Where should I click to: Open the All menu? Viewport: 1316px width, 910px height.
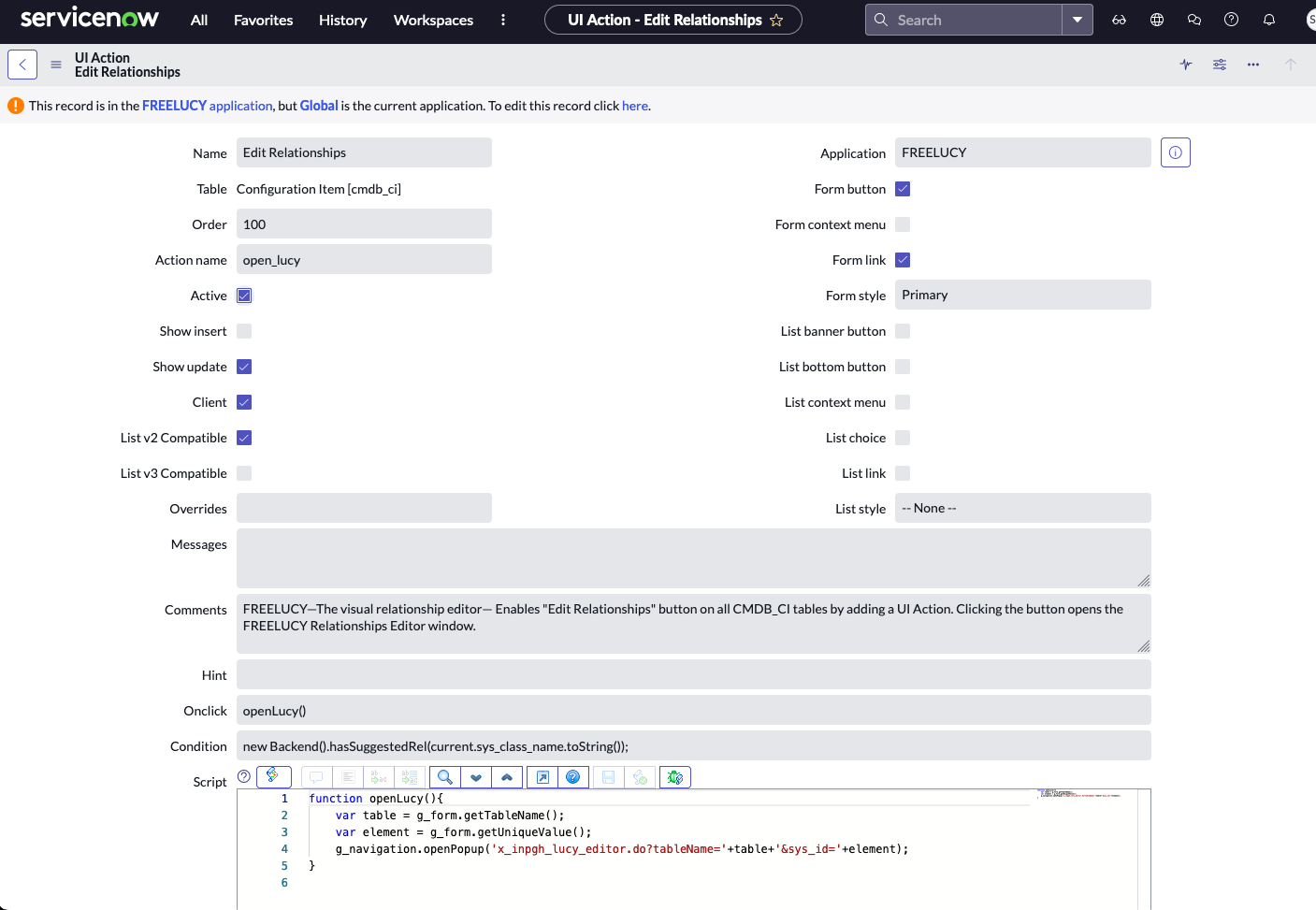pyautogui.click(x=199, y=20)
